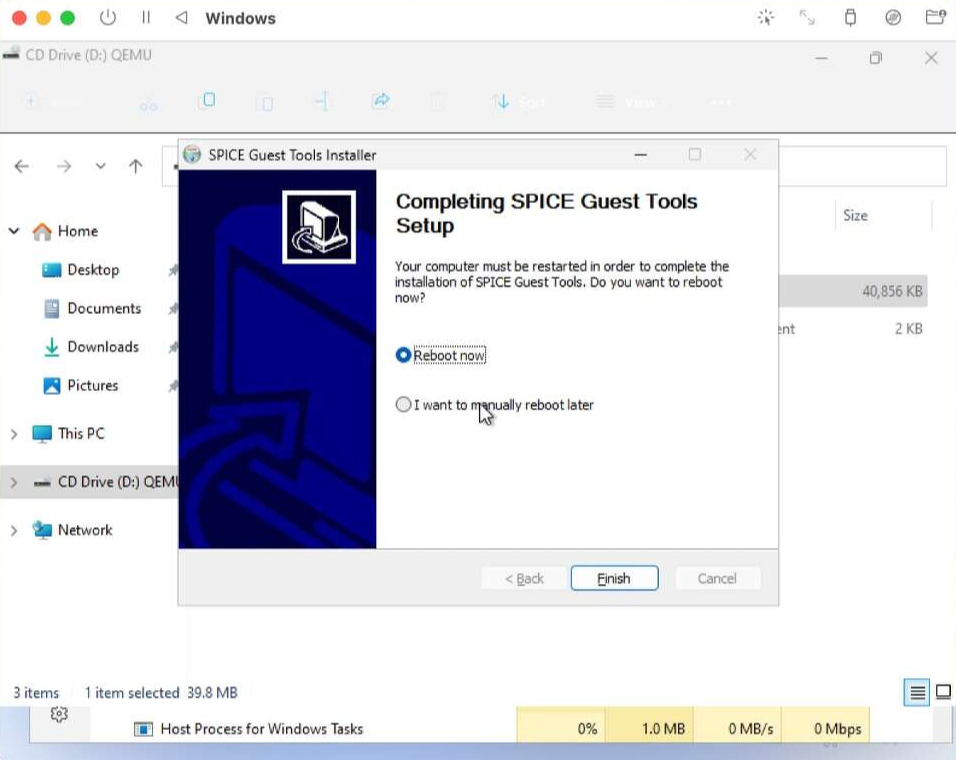
Task: Click the Finish button in installer
Action: pyautogui.click(x=614, y=578)
